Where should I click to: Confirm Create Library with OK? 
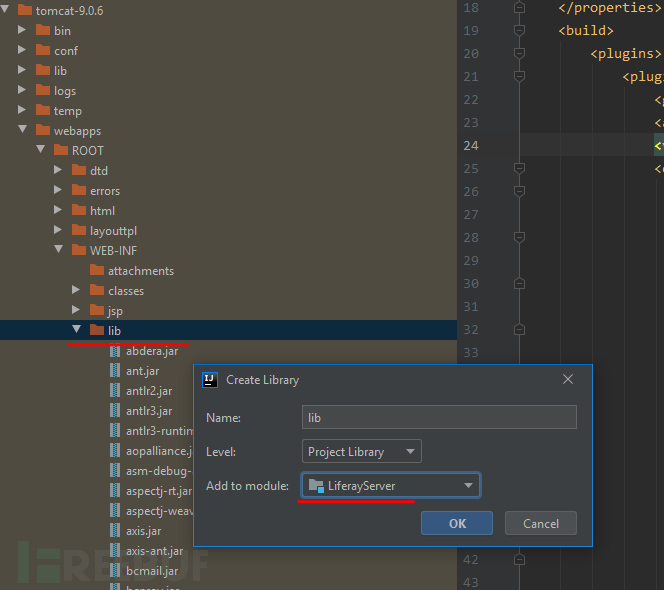[457, 523]
